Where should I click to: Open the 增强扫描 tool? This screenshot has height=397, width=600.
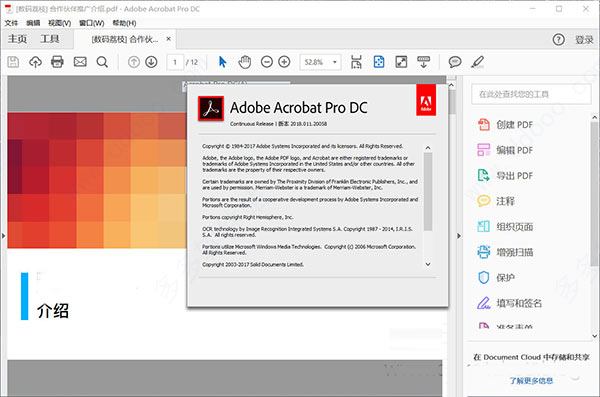point(505,252)
